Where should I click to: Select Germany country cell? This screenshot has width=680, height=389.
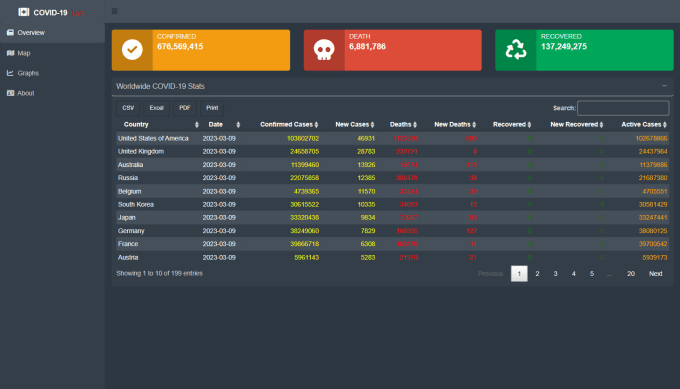[x=131, y=231]
